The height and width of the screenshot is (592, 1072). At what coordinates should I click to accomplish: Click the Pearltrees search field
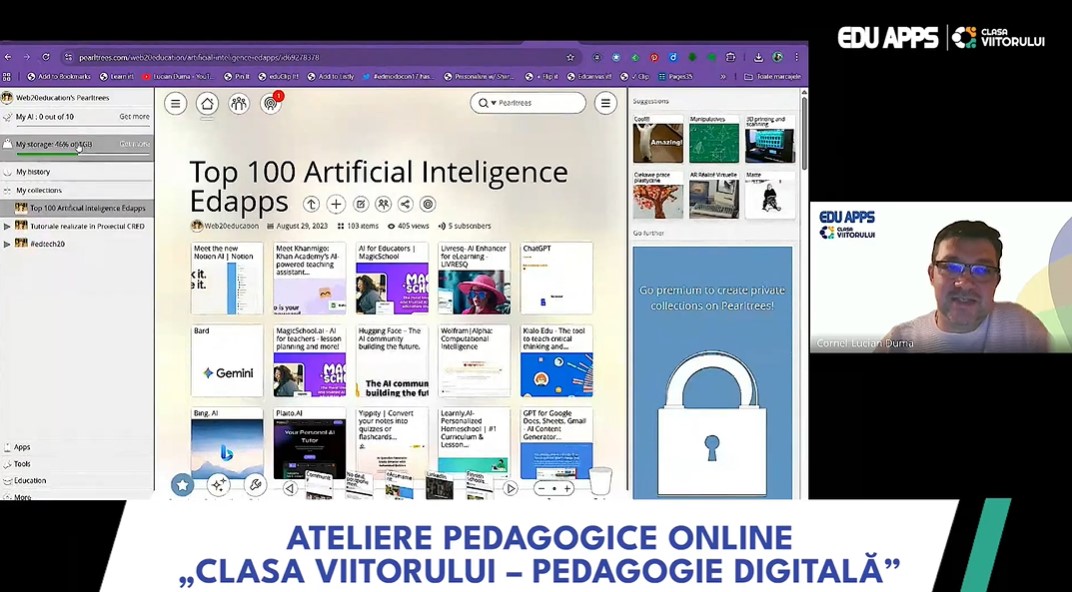pyautogui.click(x=528, y=103)
